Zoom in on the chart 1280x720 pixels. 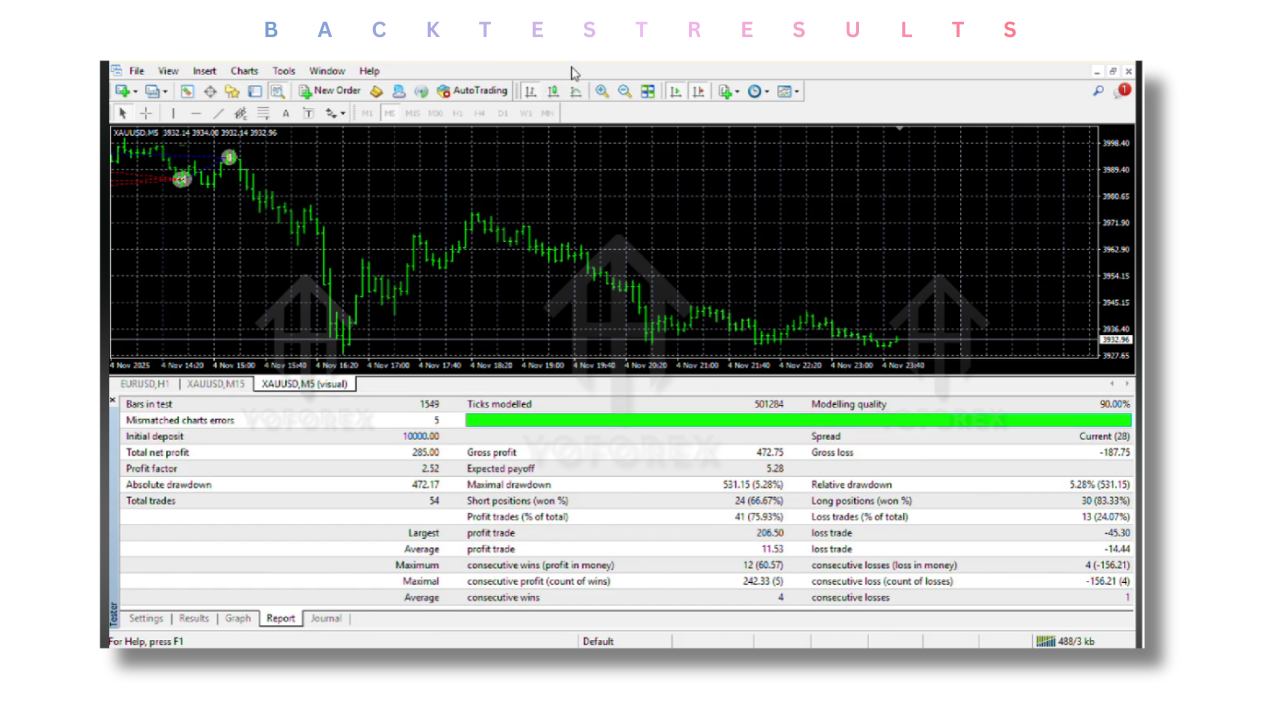pos(600,91)
